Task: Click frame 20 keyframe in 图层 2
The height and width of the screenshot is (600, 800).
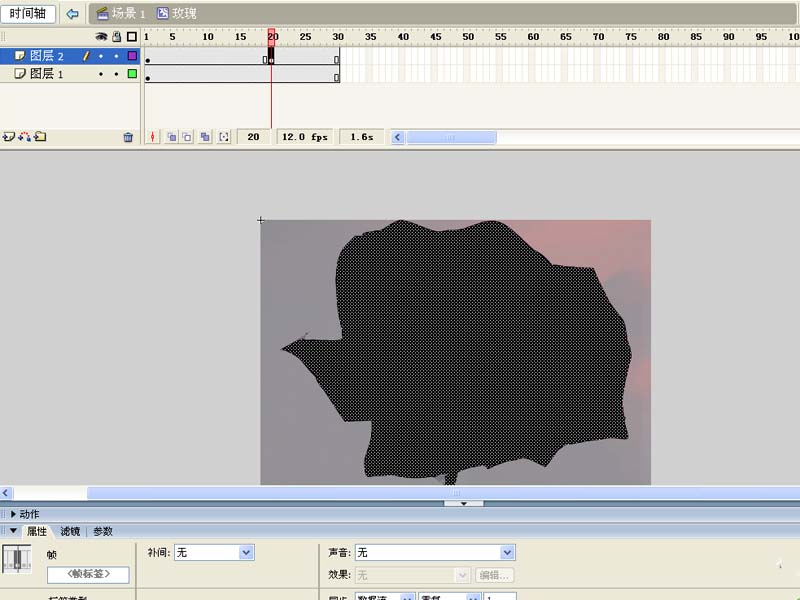Action: tap(271, 56)
